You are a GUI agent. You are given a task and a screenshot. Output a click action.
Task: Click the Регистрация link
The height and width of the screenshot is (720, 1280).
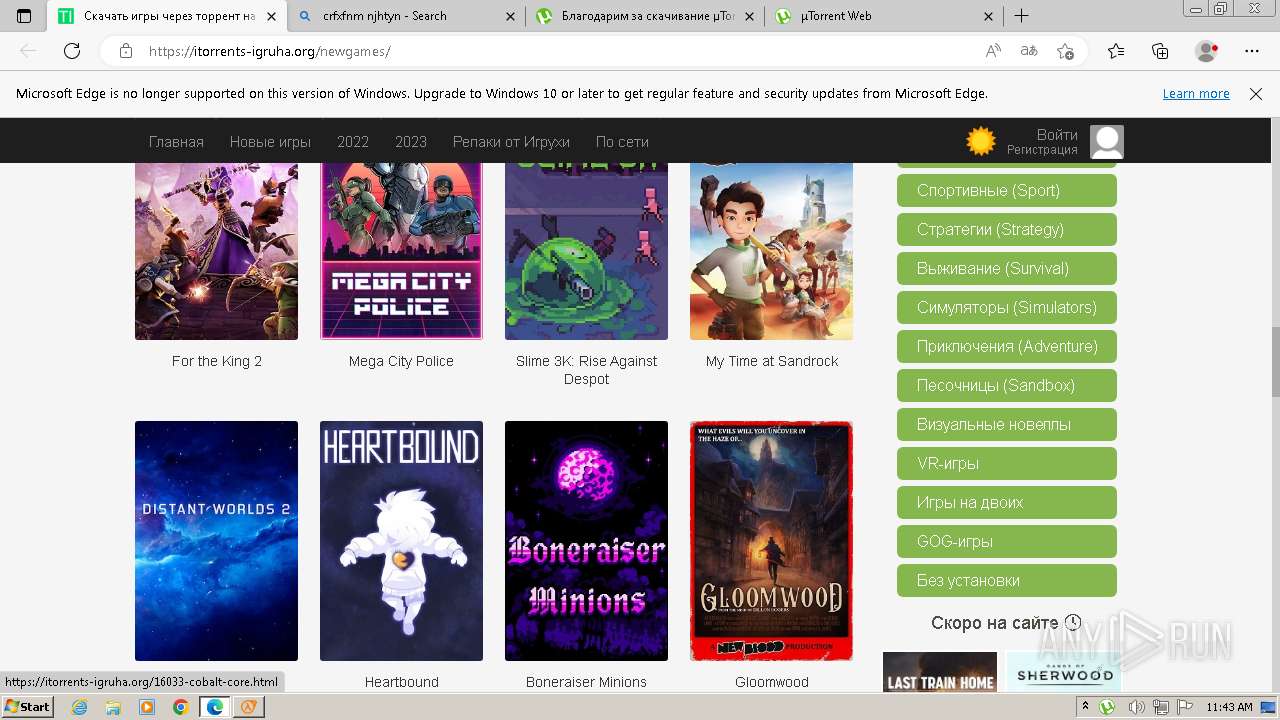coord(1042,150)
